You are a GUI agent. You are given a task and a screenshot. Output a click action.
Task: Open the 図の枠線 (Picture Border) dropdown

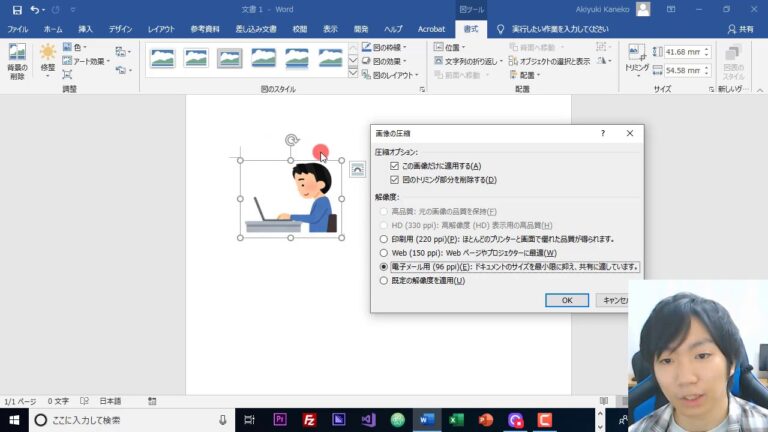click(384, 47)
